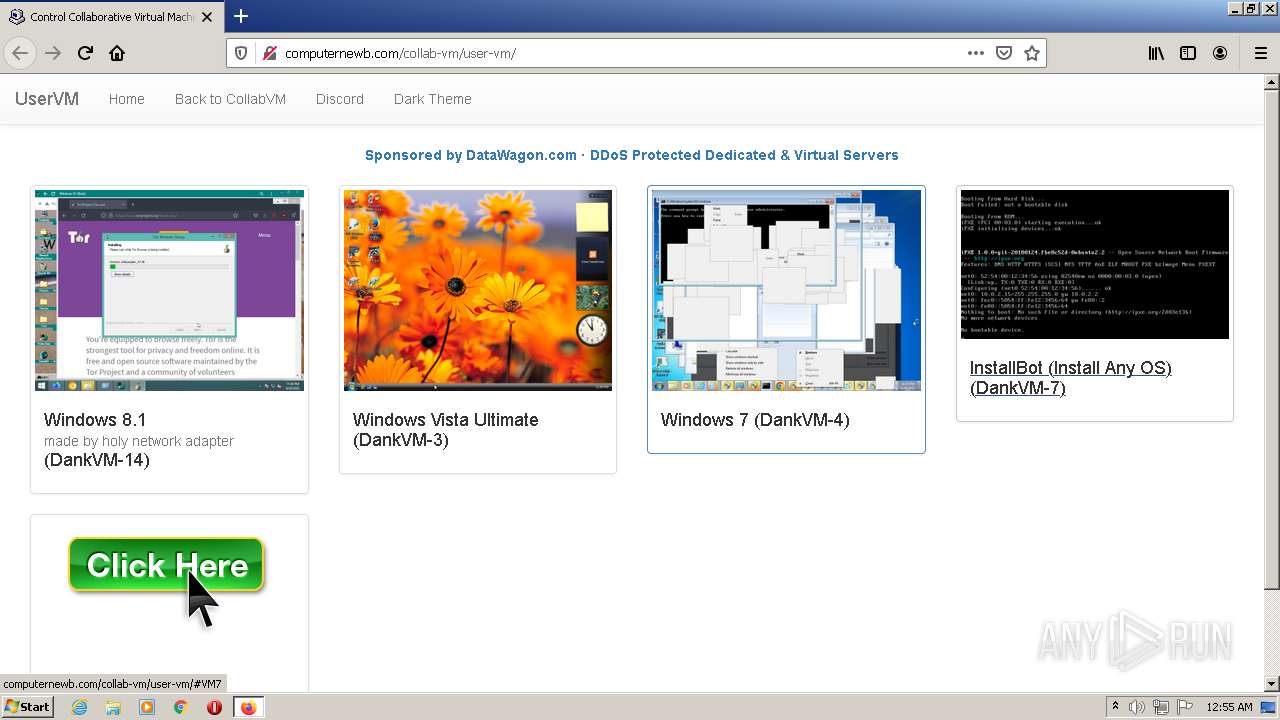Open the Windows Vista Ultimate VM screenshot

click(x=478, y=290)
